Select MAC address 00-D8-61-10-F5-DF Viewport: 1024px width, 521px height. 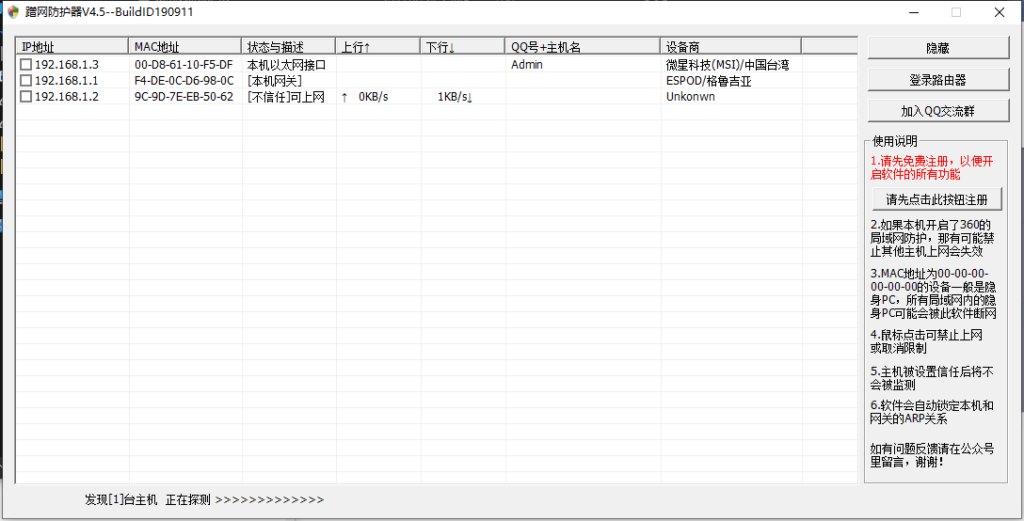pos(184,65)
